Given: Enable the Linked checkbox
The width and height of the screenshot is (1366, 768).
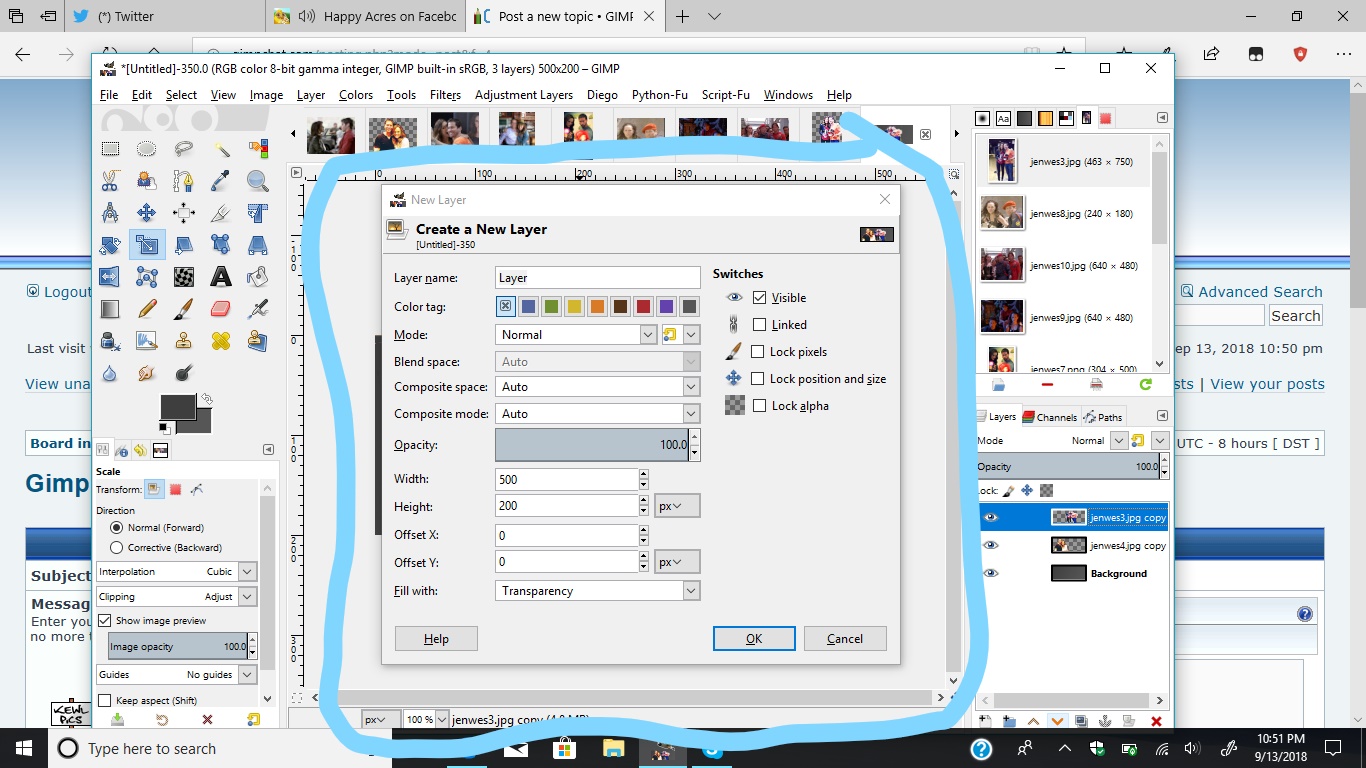Looking at the screenshot, I should 760,325.
